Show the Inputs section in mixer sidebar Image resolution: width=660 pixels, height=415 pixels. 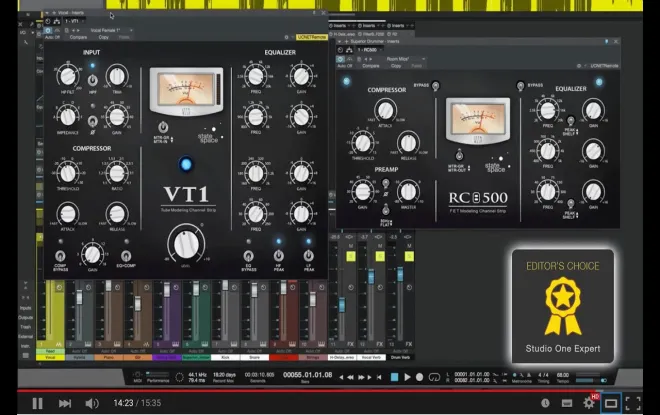coord(25,308)
